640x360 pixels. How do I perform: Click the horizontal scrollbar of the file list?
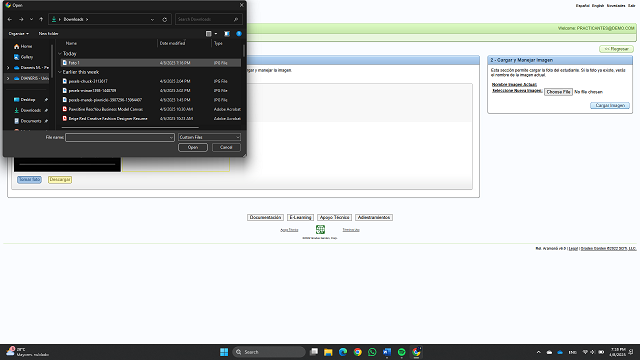click(x=130, y=127)
